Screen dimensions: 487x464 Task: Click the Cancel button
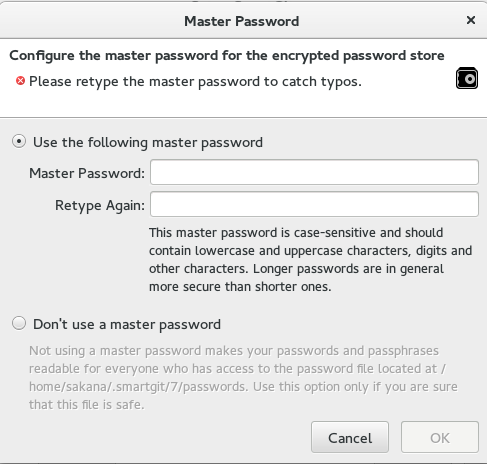350,437
